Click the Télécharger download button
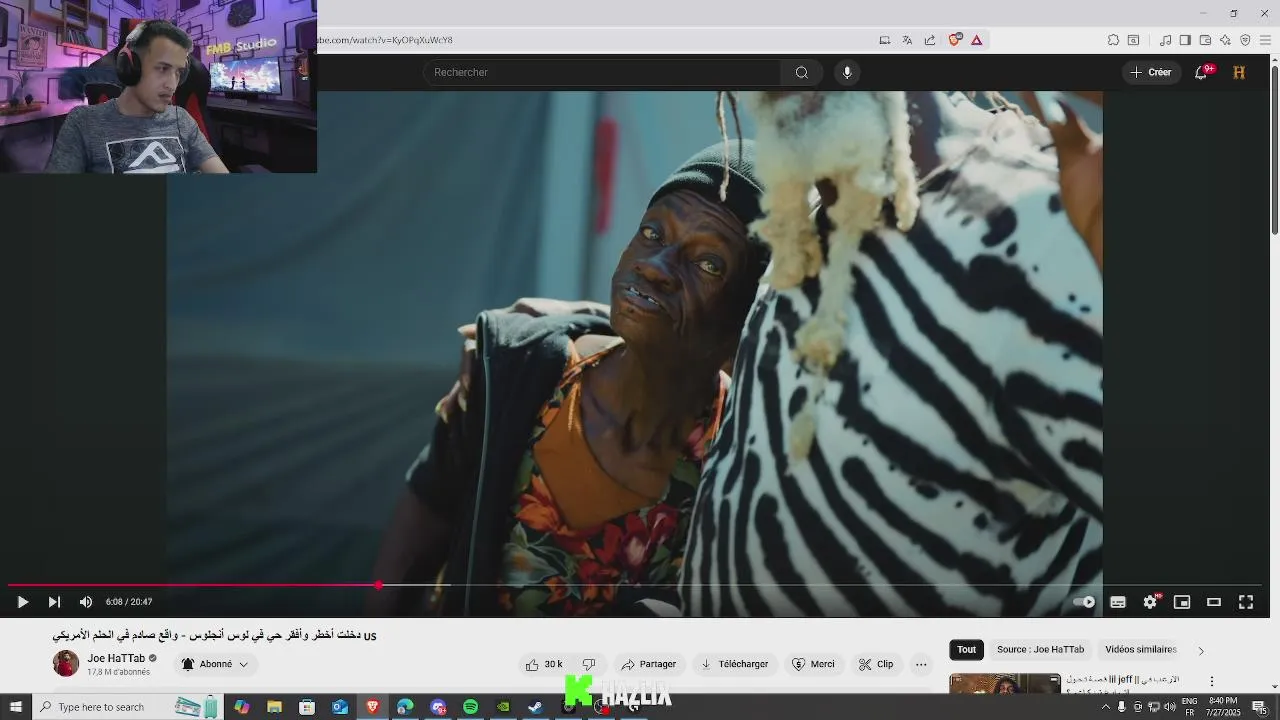The image size is (1280, 720). point(734,664)
